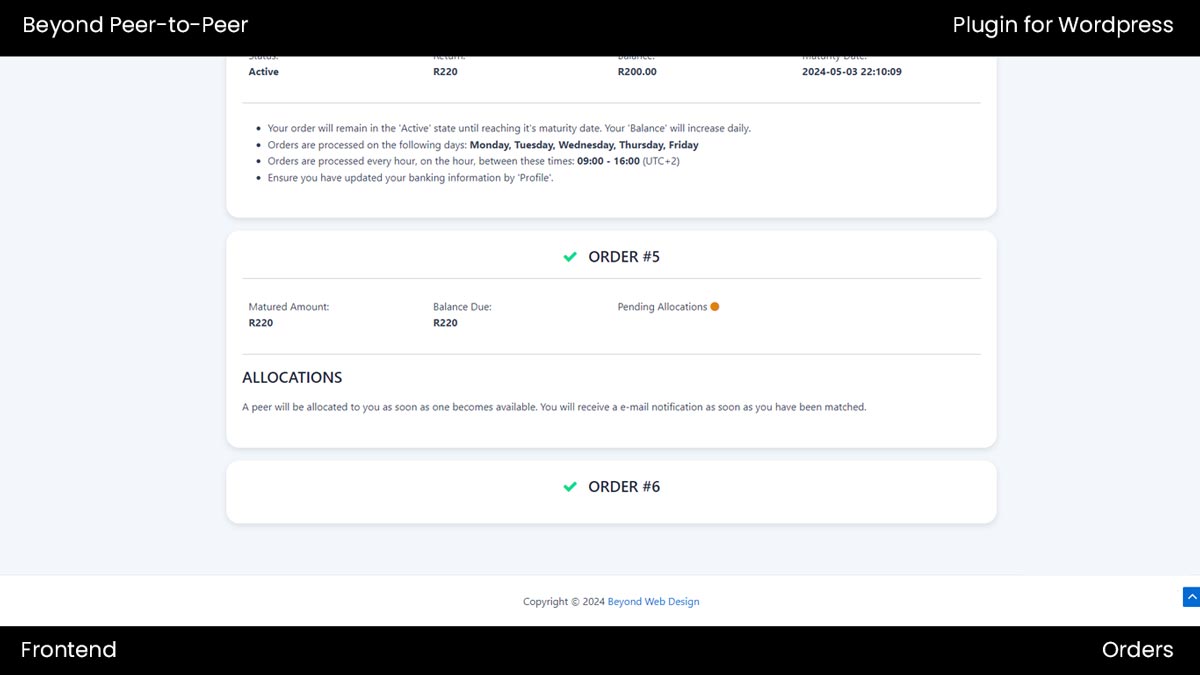Click the Matured Amount R220 value
1200x675 pixels.
click(x=259, y=322)
